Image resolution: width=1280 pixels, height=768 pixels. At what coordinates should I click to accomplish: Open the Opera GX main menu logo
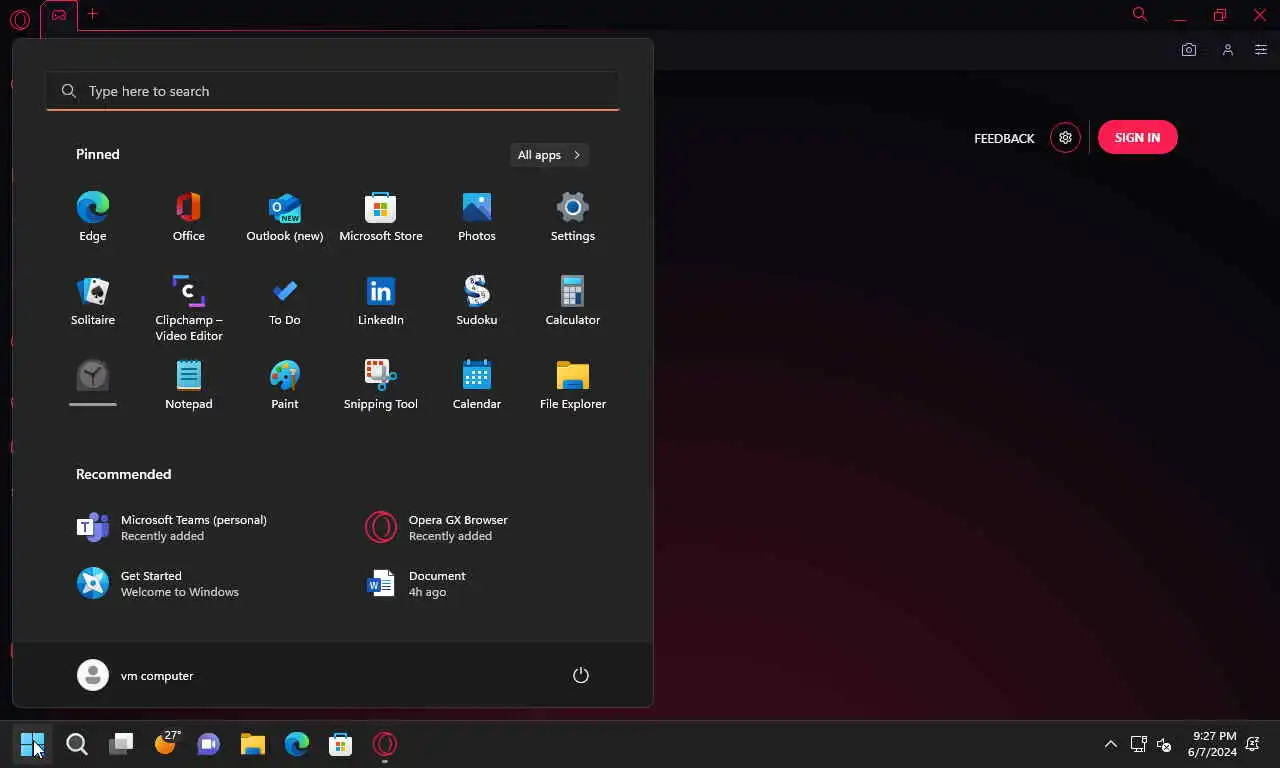(x=20, y=19)
